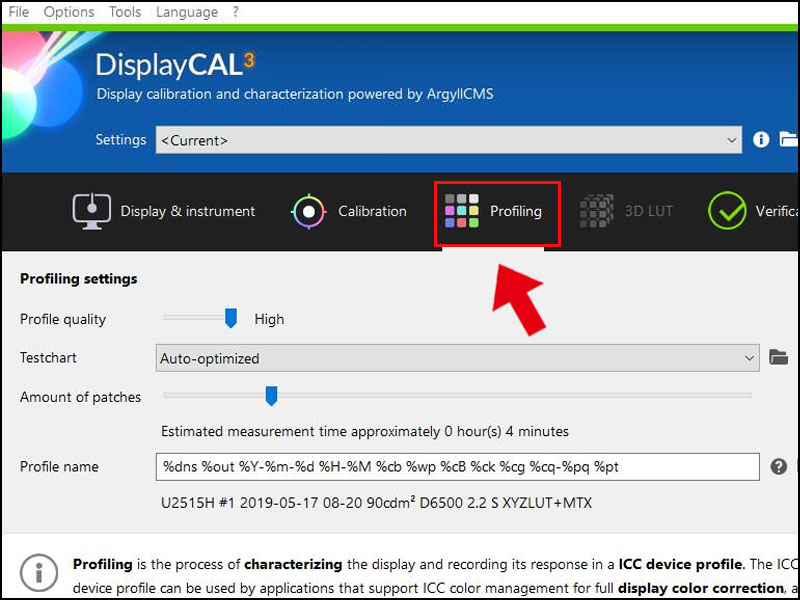
Task: Click the 'Profile name' label
Action: click(x=59, y=467)
